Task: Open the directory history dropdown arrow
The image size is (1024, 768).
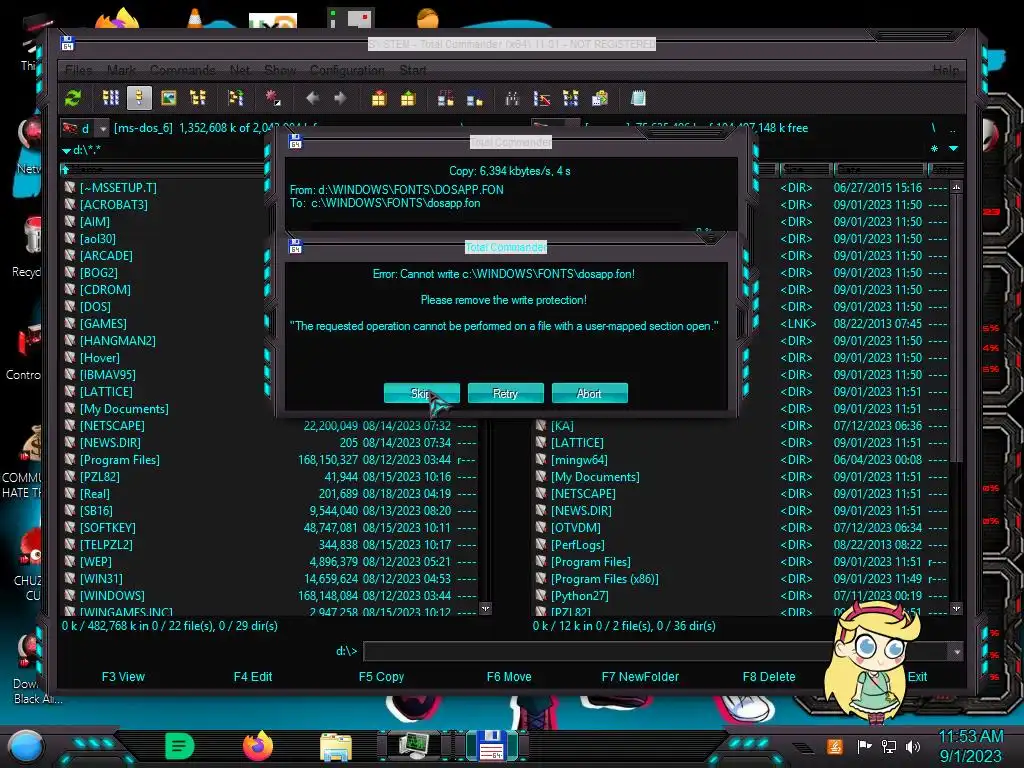Action: coord(953,149)
